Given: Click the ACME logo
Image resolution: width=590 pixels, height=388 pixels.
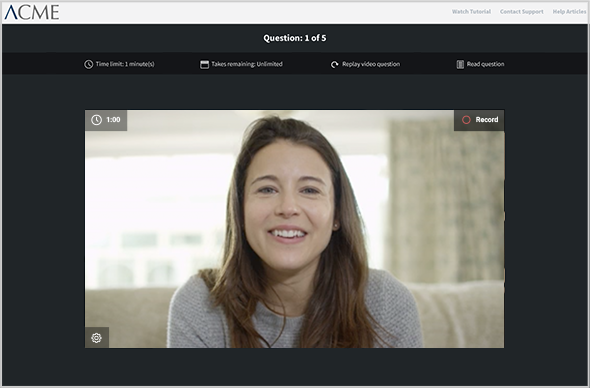Looking at the screenshot, I should (32, 12).
